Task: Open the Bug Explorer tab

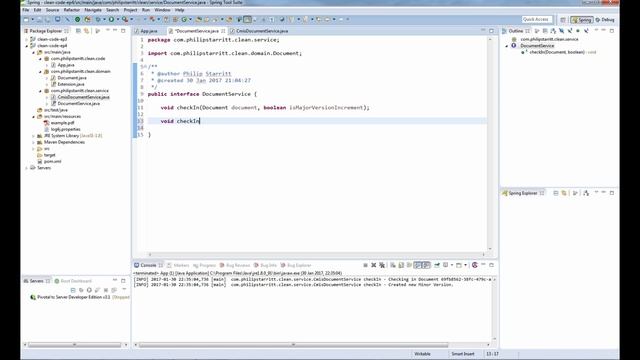Action: [x=299, y=265]
